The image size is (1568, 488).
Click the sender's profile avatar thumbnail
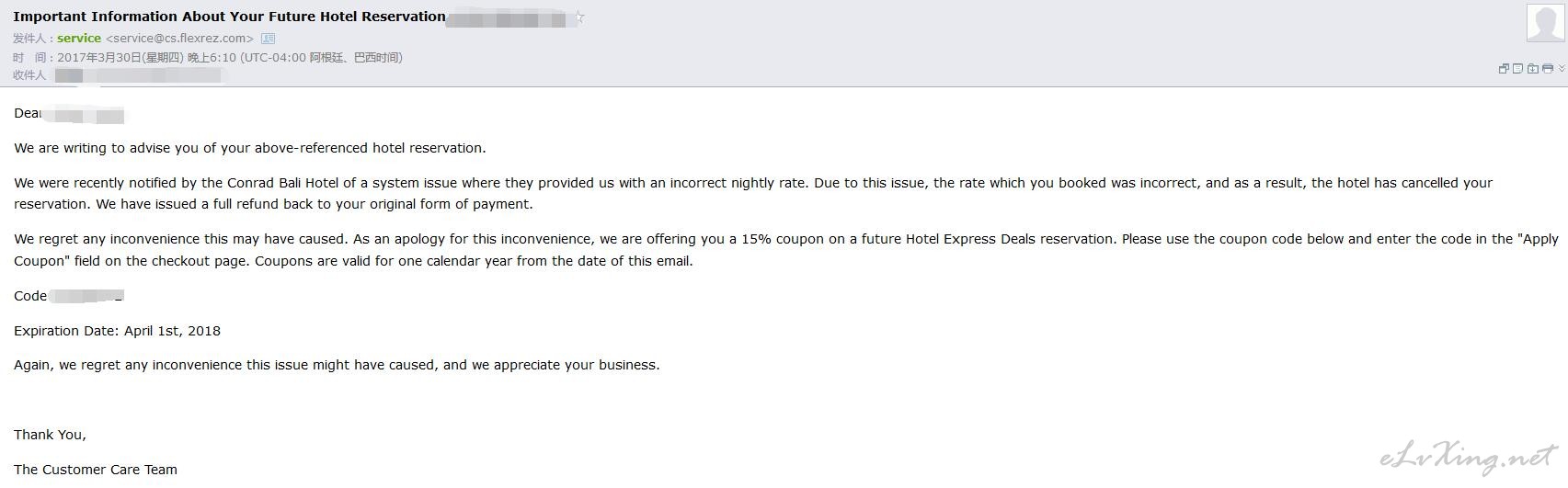pos(1545,23)
